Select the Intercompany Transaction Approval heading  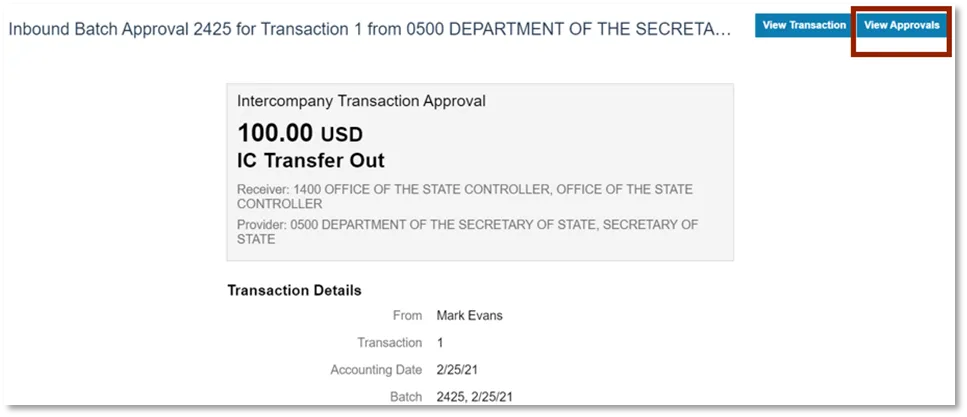(361, 101)
